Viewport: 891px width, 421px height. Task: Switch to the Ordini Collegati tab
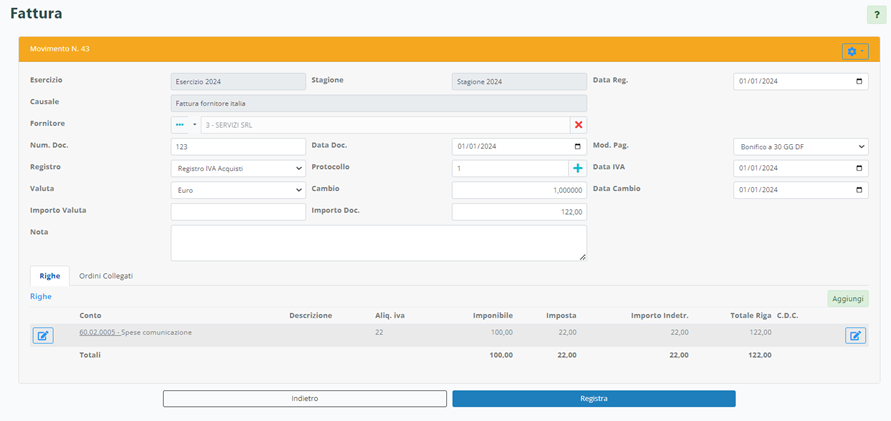106,275
